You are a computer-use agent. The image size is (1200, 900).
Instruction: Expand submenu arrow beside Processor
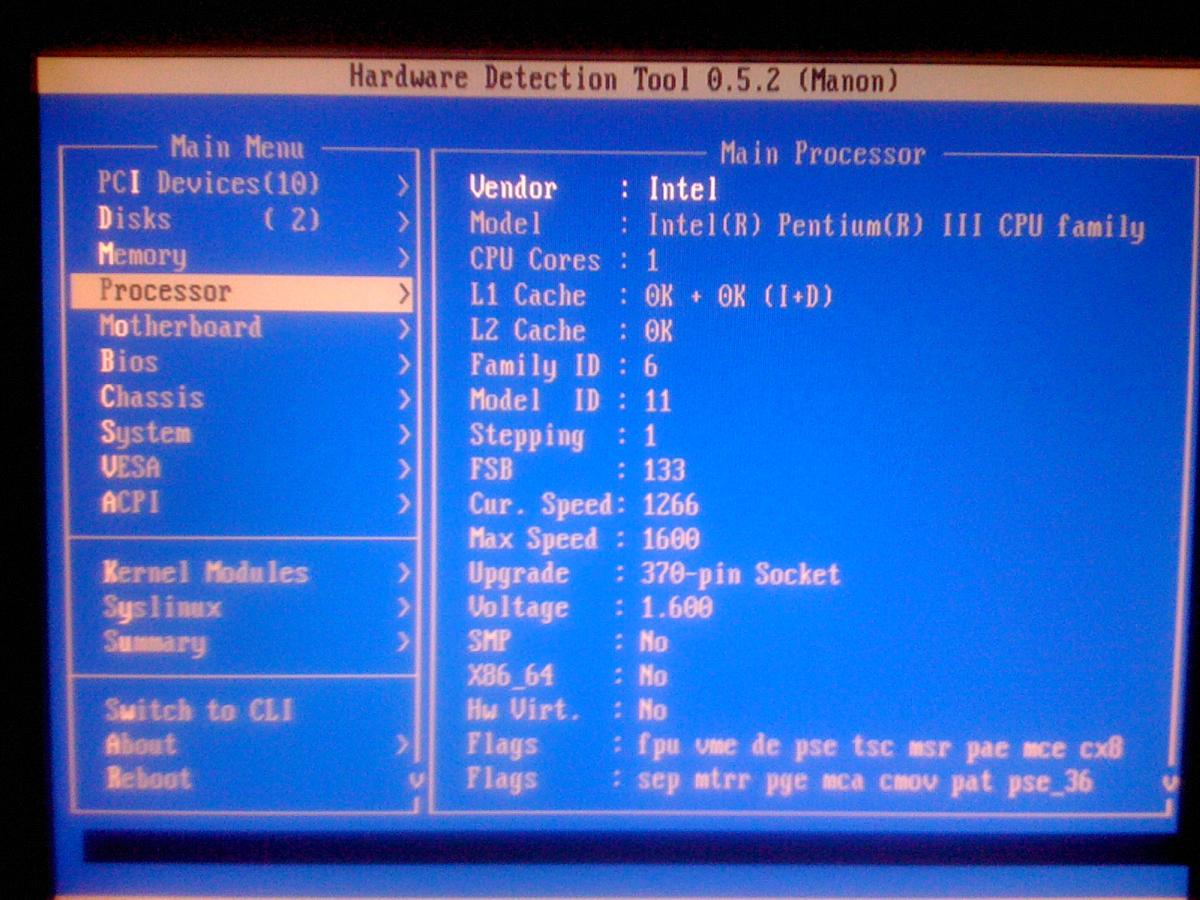[403, 293]
